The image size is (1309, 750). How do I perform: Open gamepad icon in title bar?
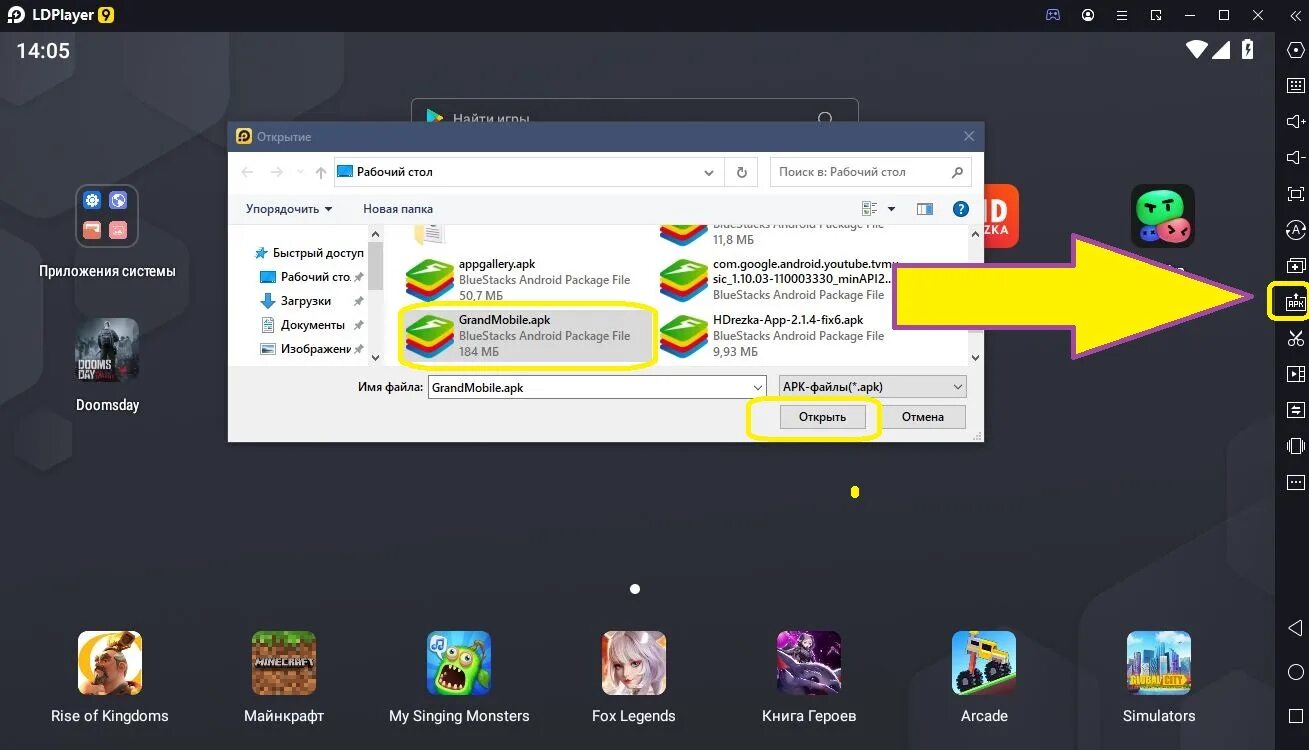(1053, 15)
